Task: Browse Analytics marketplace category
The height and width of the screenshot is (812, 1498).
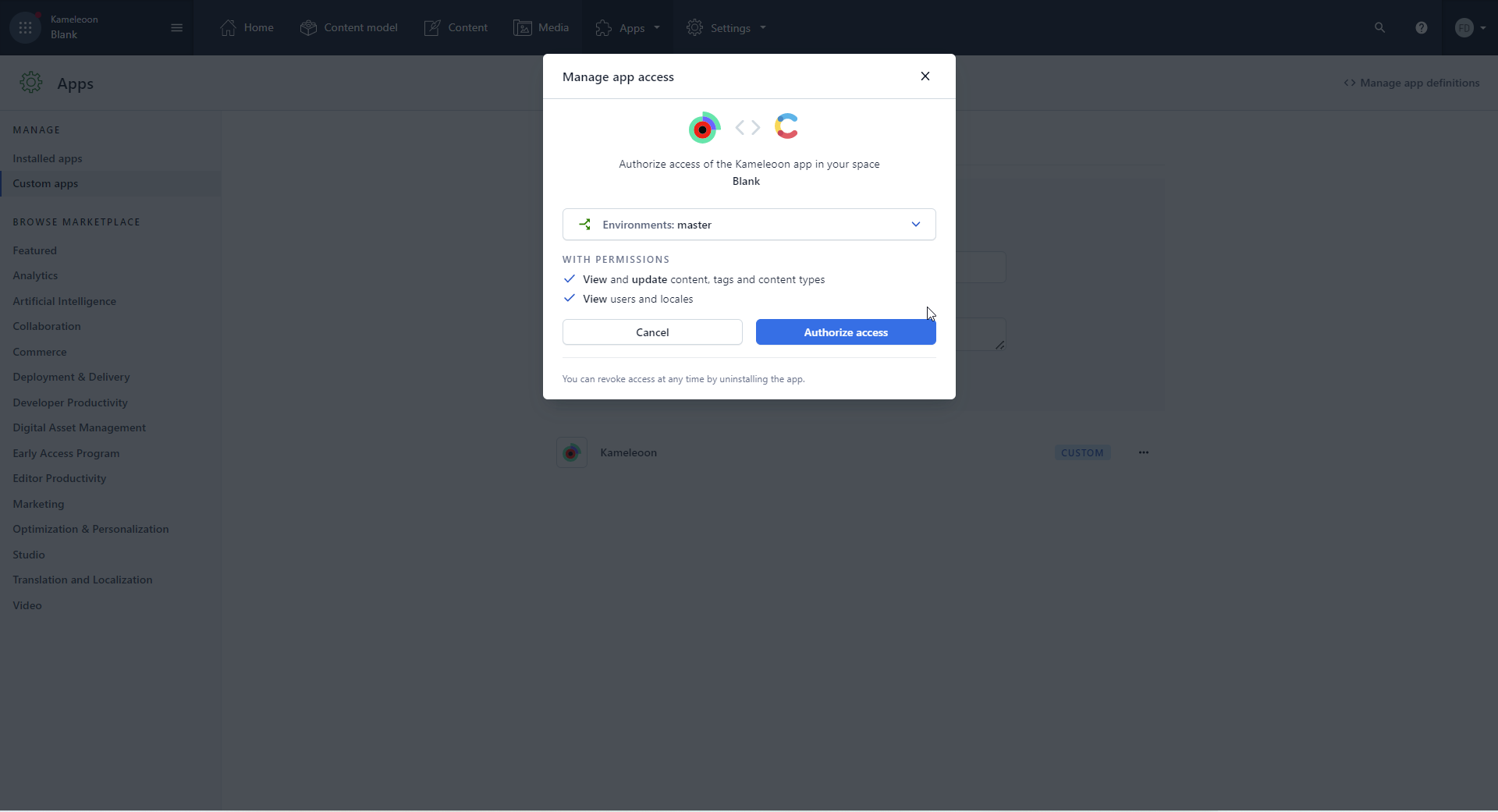Action: 35,275
